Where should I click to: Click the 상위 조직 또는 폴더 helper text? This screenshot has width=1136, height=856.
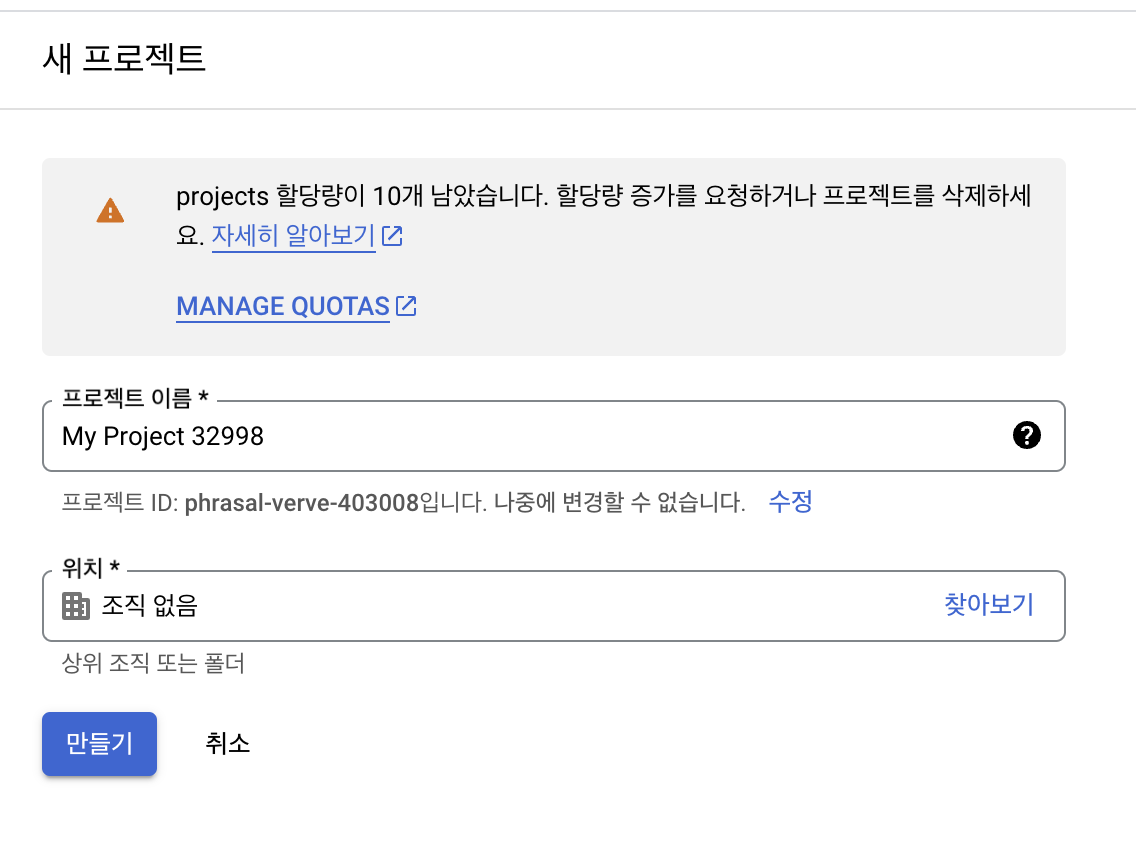pyautogui.click(x=153, y=663)
